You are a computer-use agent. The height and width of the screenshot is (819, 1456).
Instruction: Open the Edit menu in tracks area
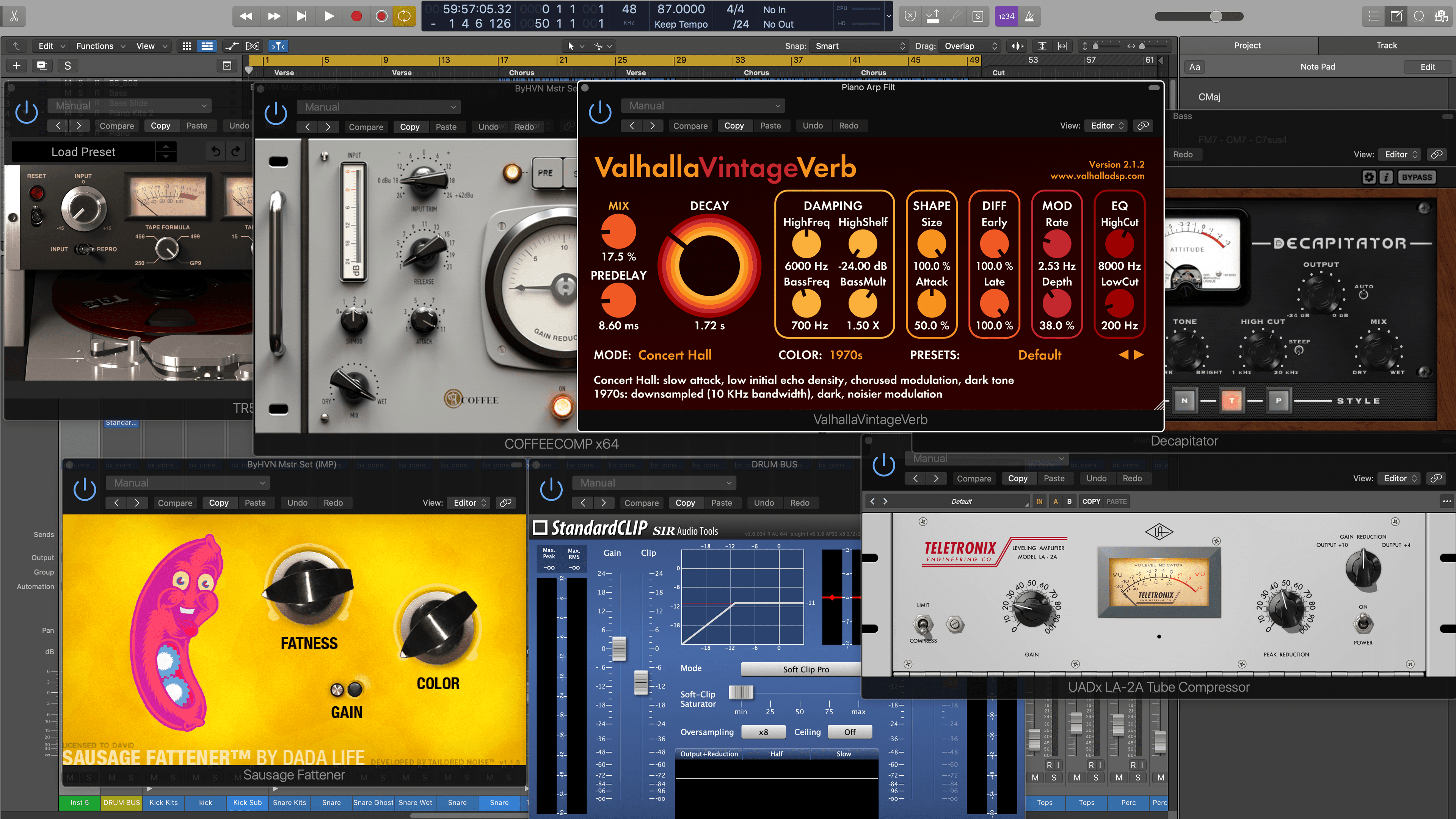tap(52, 46)
